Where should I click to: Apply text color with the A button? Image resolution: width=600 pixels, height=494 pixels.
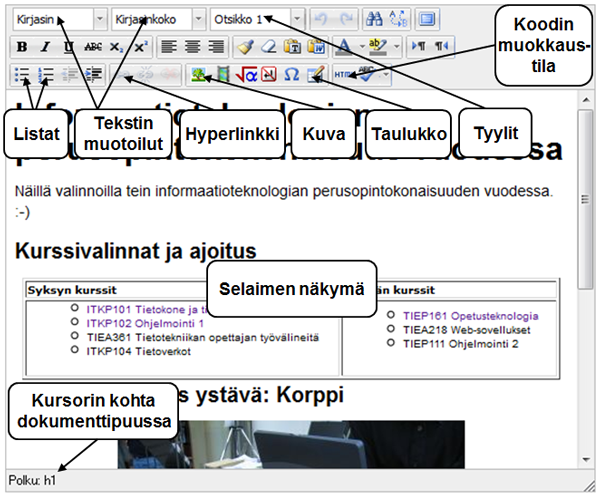click(x=344, y=47)
